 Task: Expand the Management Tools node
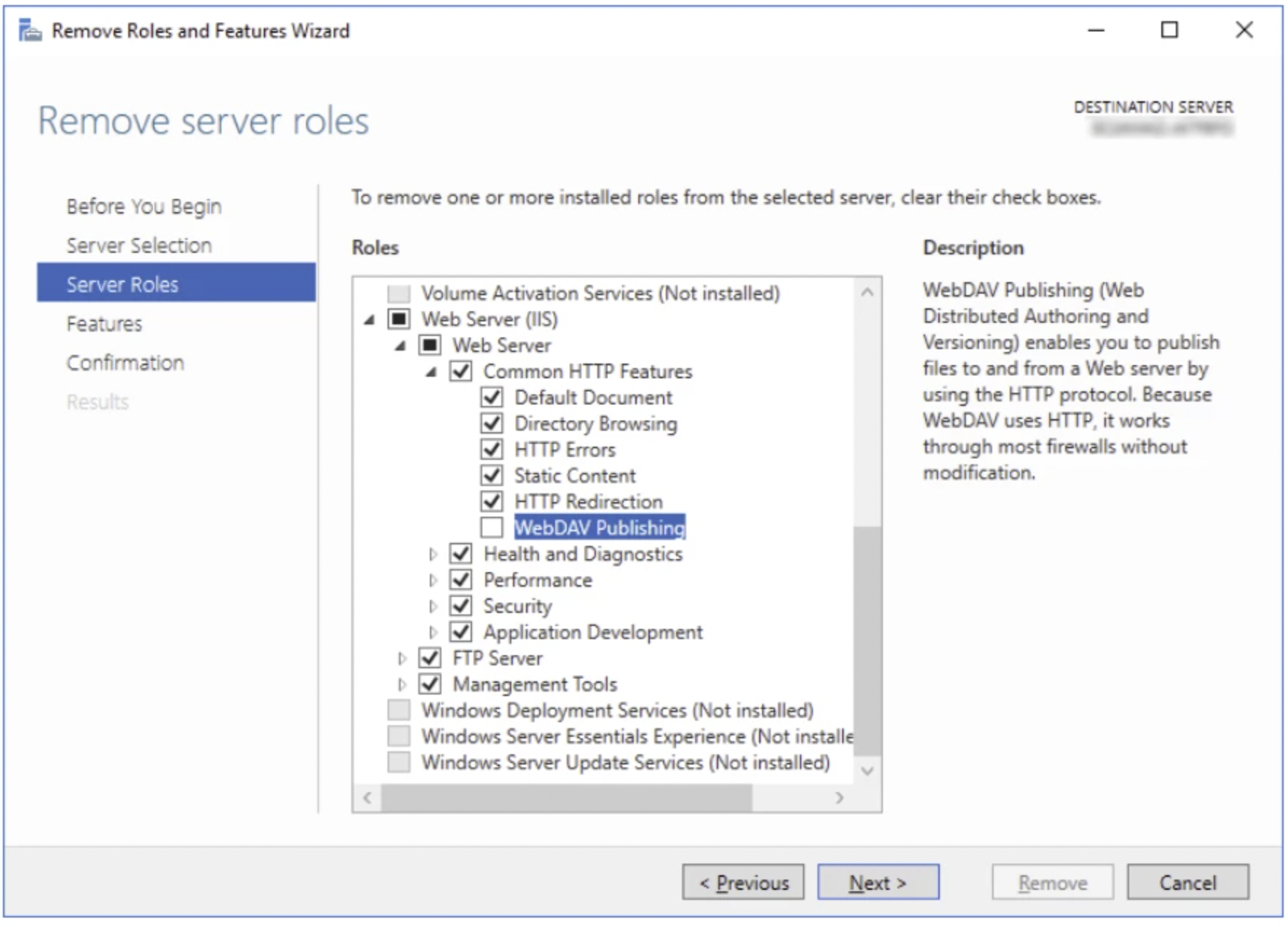pos(401,684)
